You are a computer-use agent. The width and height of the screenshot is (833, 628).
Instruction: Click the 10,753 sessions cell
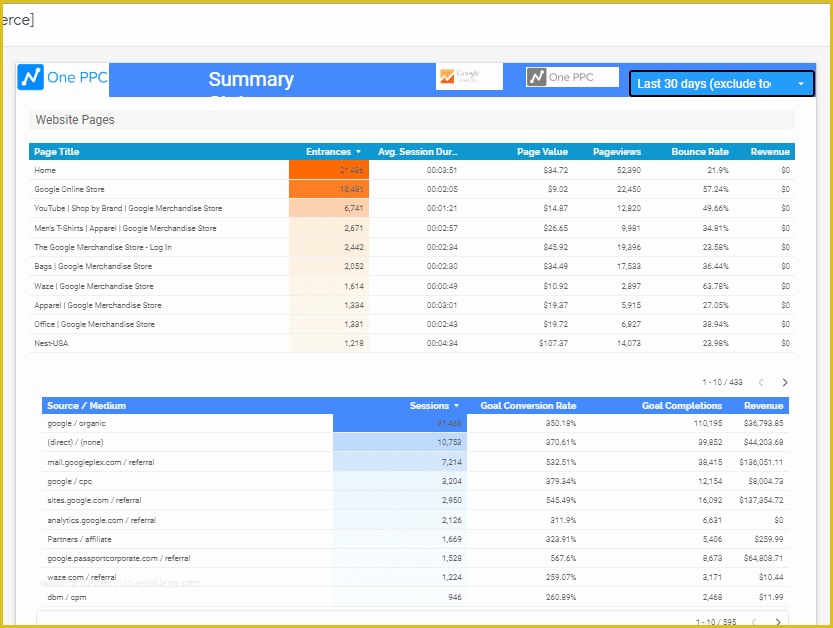400,442
